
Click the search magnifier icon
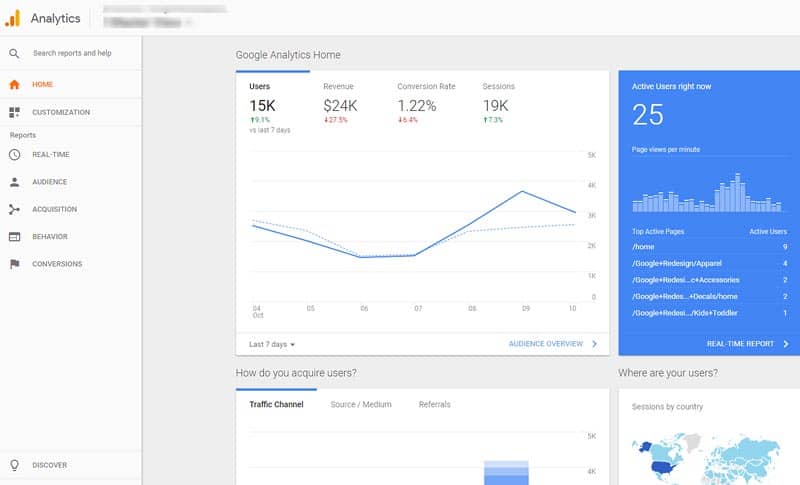click(14, 53)
